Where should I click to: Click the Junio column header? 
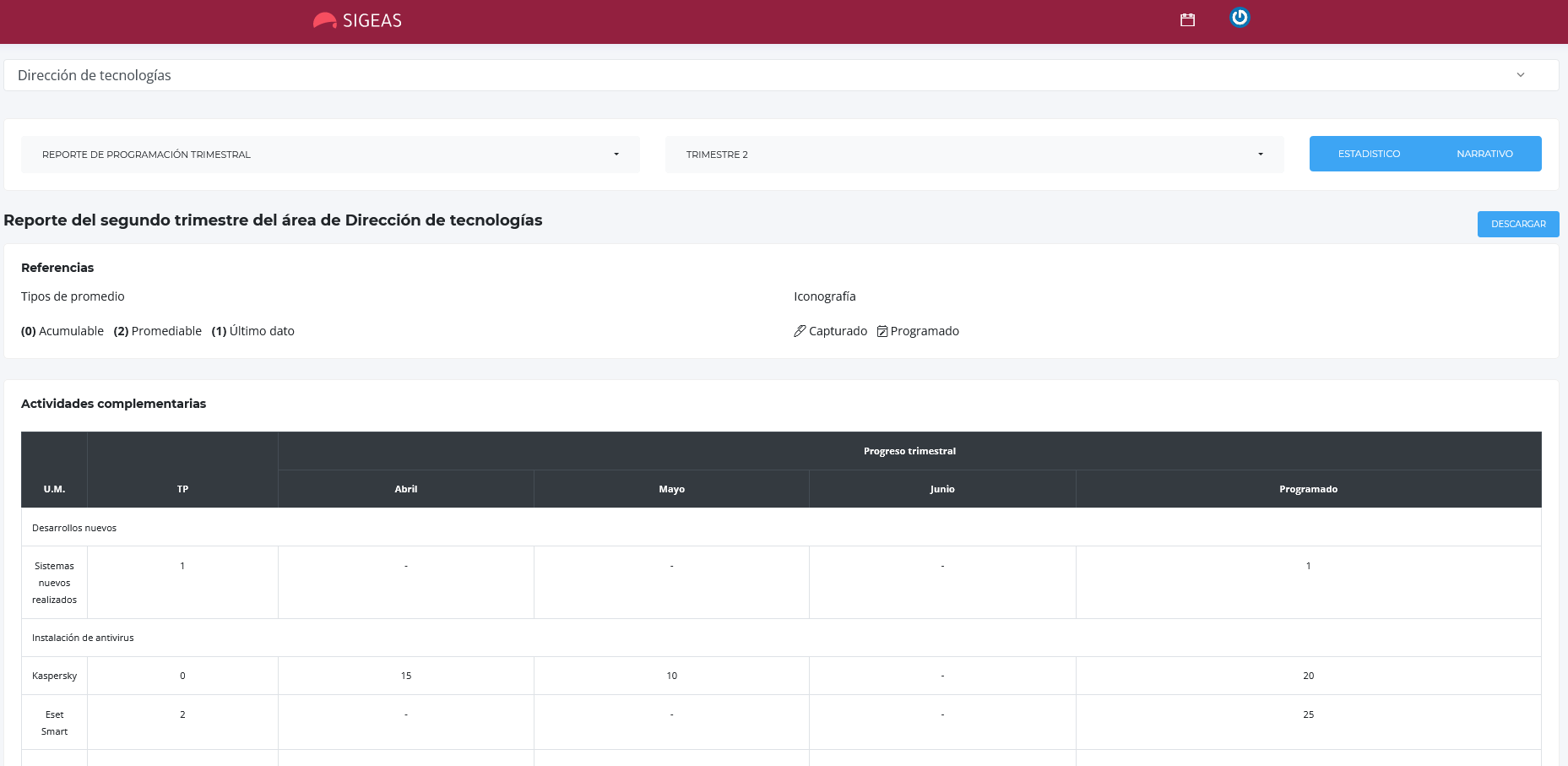(942, 489)
